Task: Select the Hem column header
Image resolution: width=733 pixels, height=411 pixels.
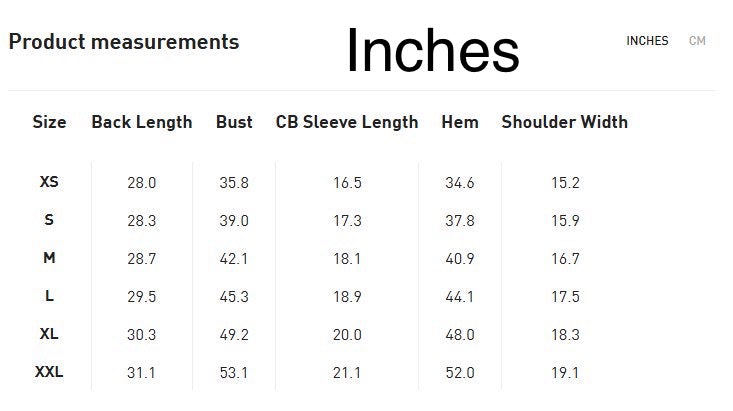Action: [460, 122]
